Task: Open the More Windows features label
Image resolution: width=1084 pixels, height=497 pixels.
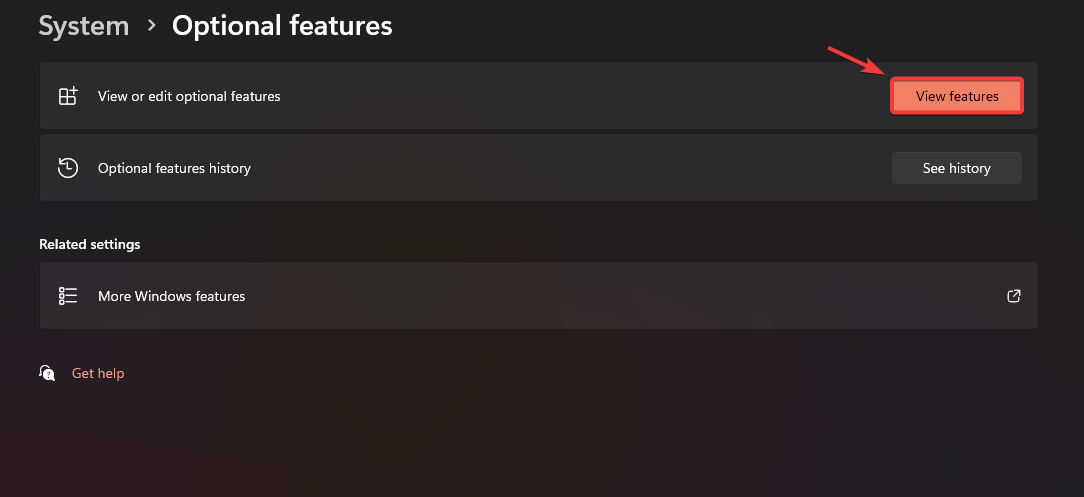Action: [x=171, y=296]
